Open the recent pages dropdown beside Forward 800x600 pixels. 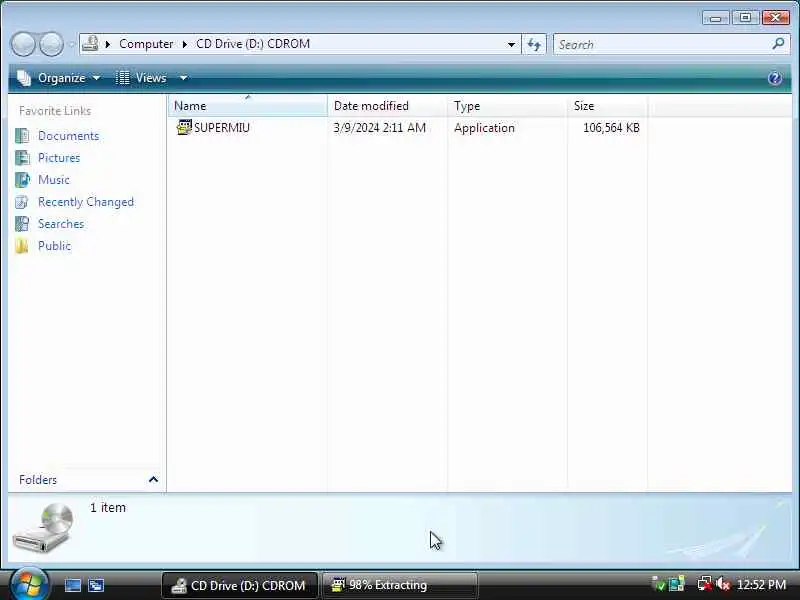pyautogui.click(x=72, y=45)
